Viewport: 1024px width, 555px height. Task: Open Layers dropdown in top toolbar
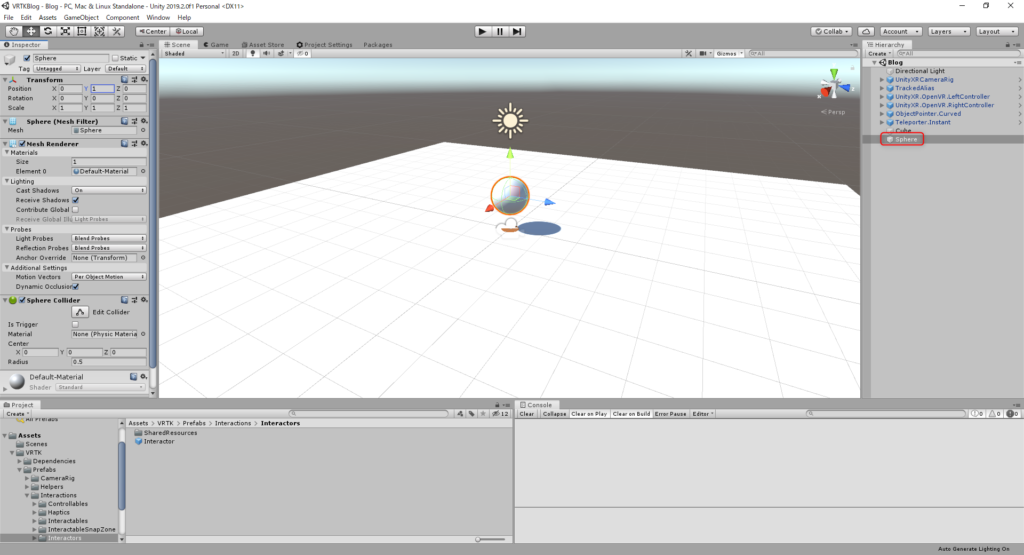point(948,31)
